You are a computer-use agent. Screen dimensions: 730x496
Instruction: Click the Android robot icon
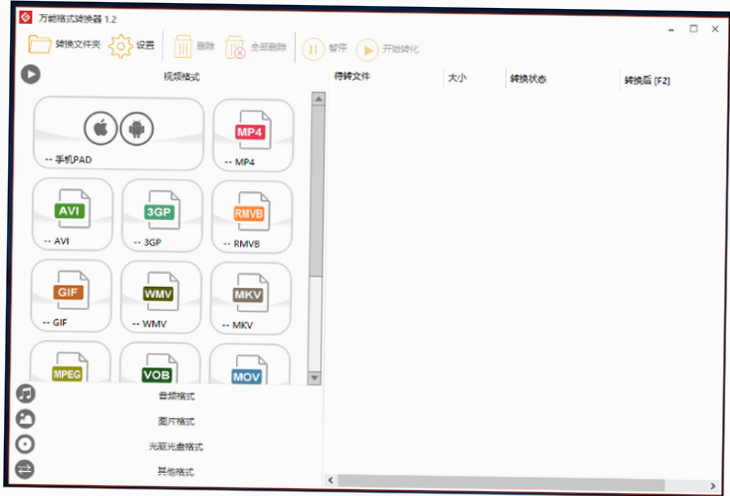click(x=136, y=129)
